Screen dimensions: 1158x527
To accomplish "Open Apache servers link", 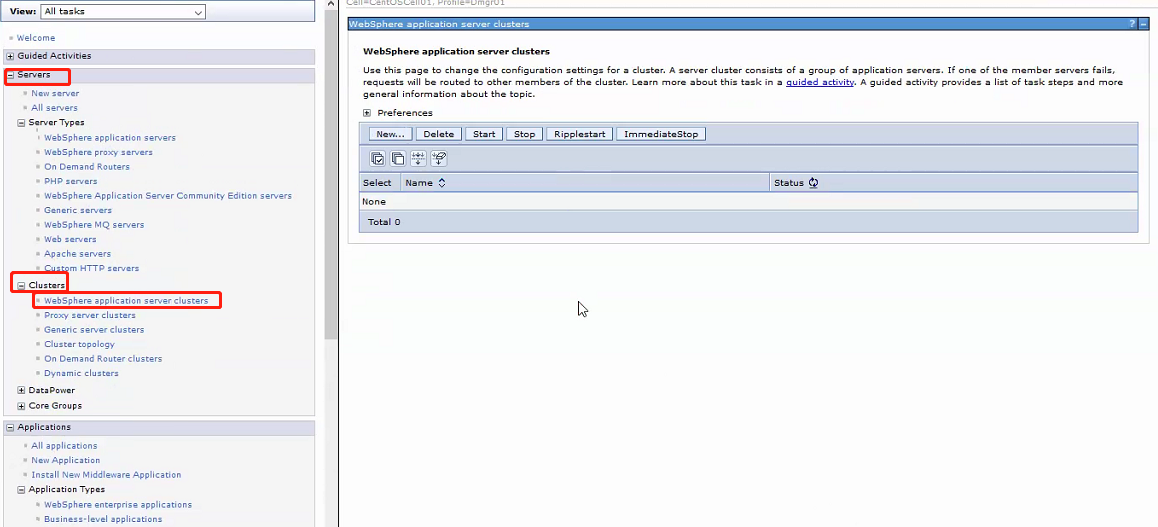I will point(78,254).
